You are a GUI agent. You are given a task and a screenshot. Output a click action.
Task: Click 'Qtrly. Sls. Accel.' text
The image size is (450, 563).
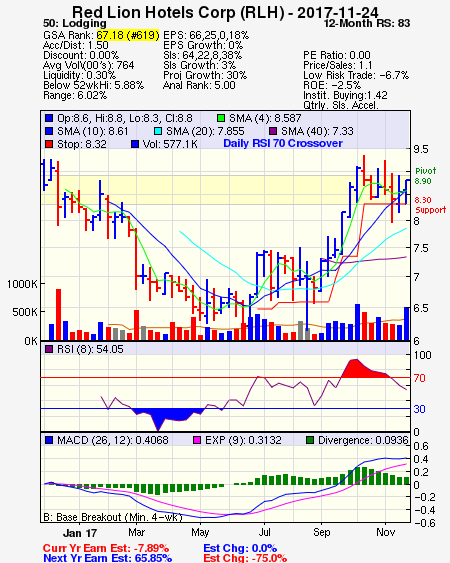click(341, 105)
